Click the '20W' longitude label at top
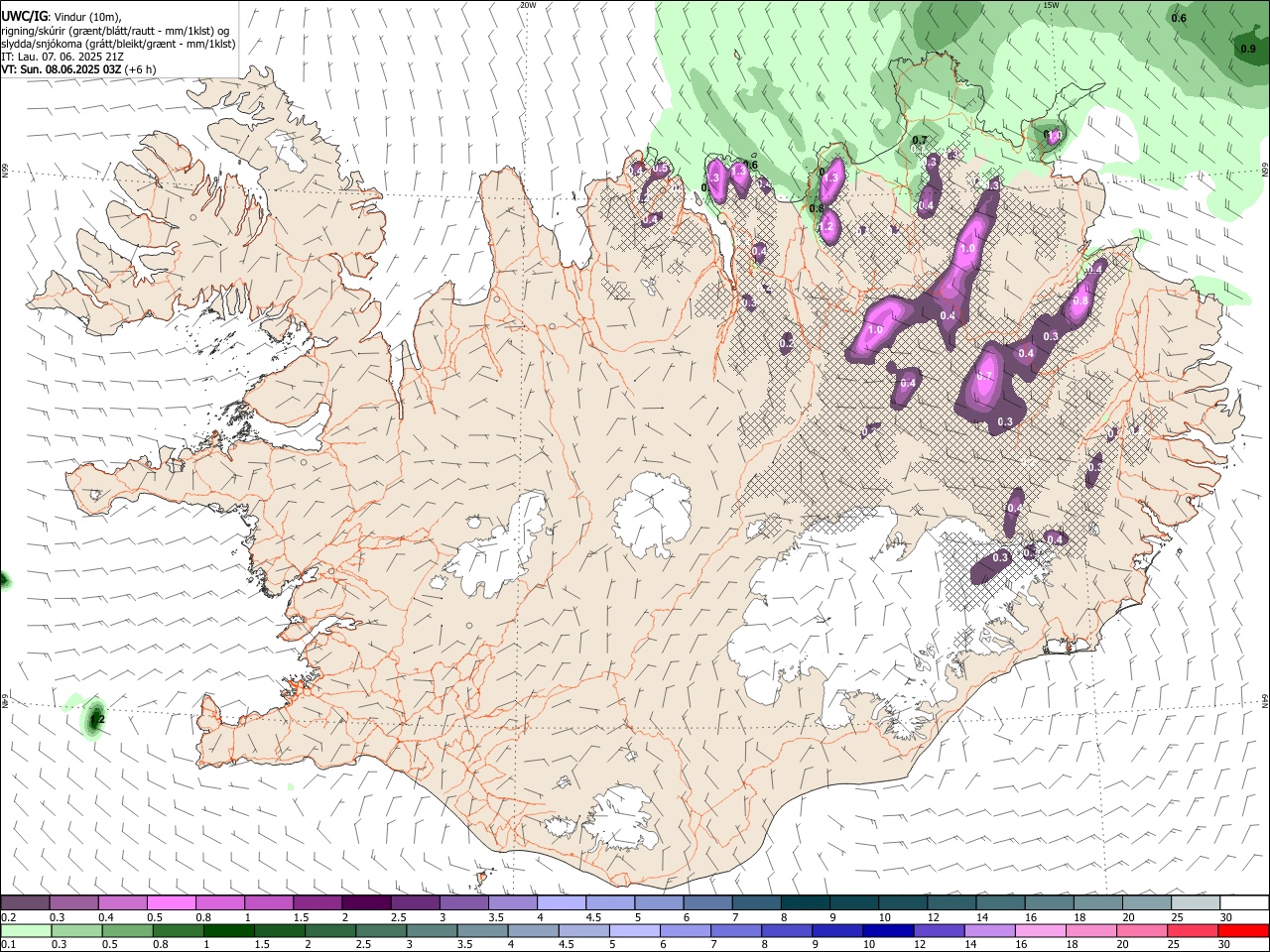1270x952 pixels. pos(528,5)
